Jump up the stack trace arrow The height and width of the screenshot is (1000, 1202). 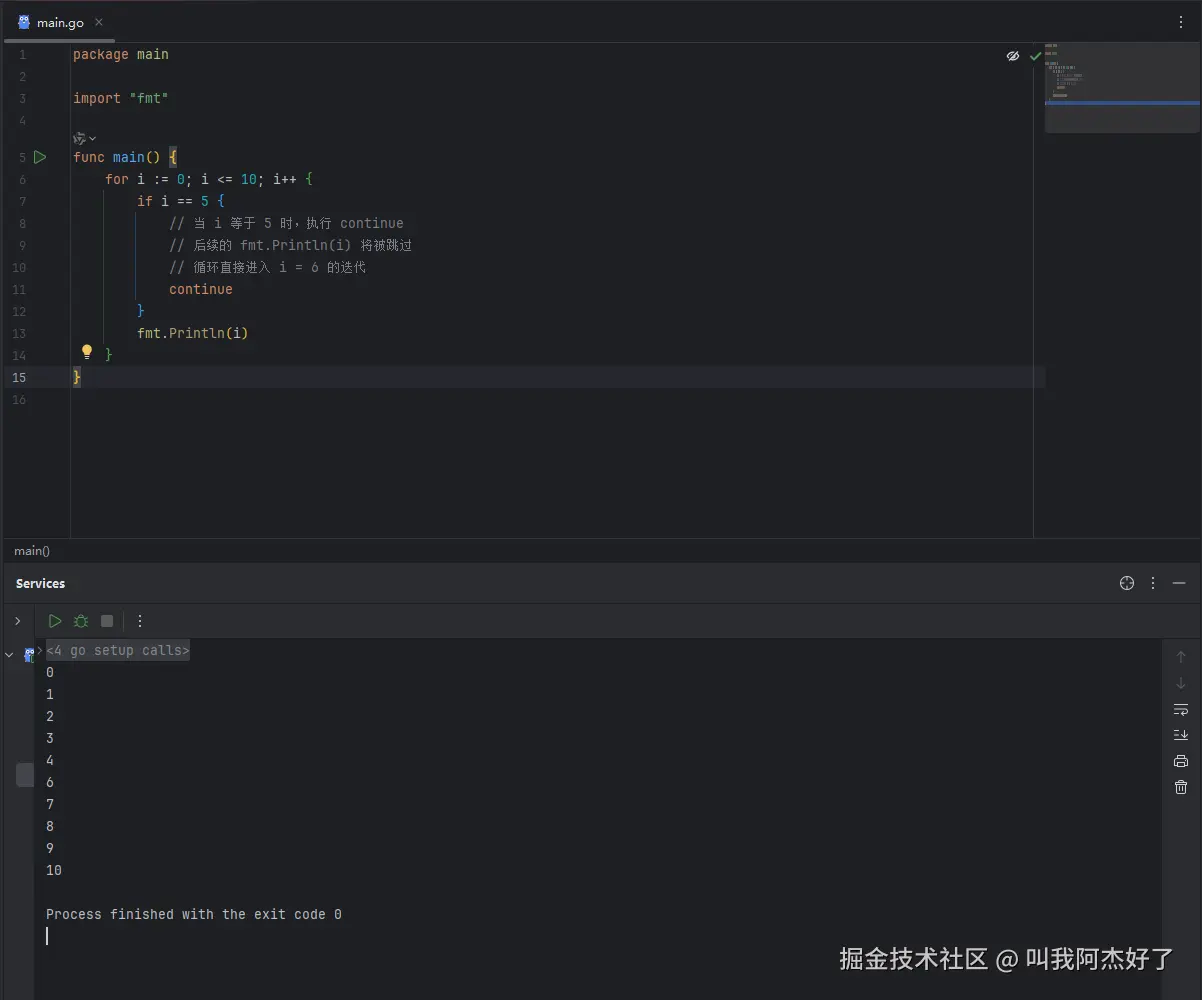click(x=1181, y=657)
